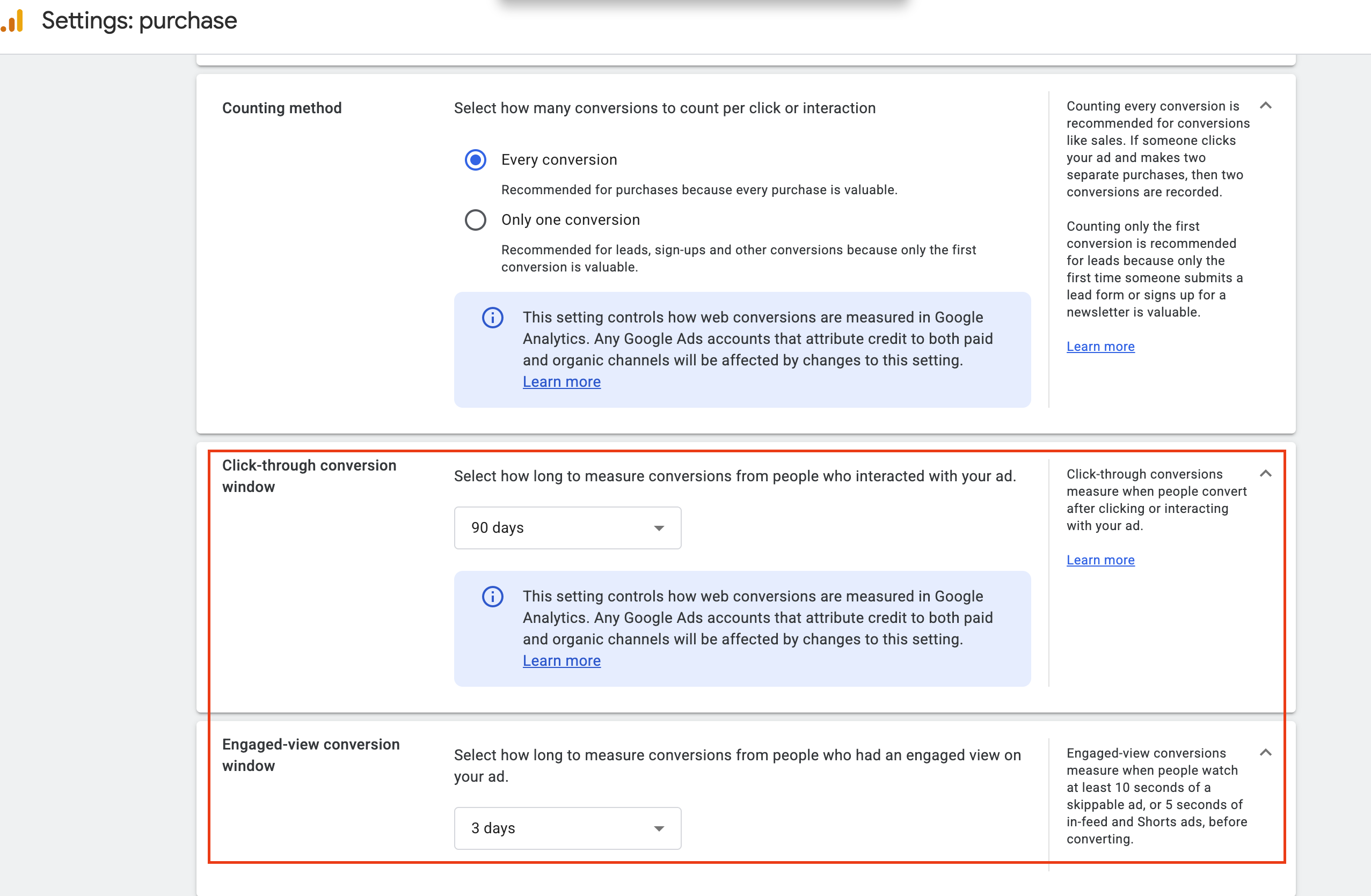Image resolution: width=1371 pixels, height=896 pixels.
Task: Click 'Select how long' text about people who interacted
Action: 735,476
